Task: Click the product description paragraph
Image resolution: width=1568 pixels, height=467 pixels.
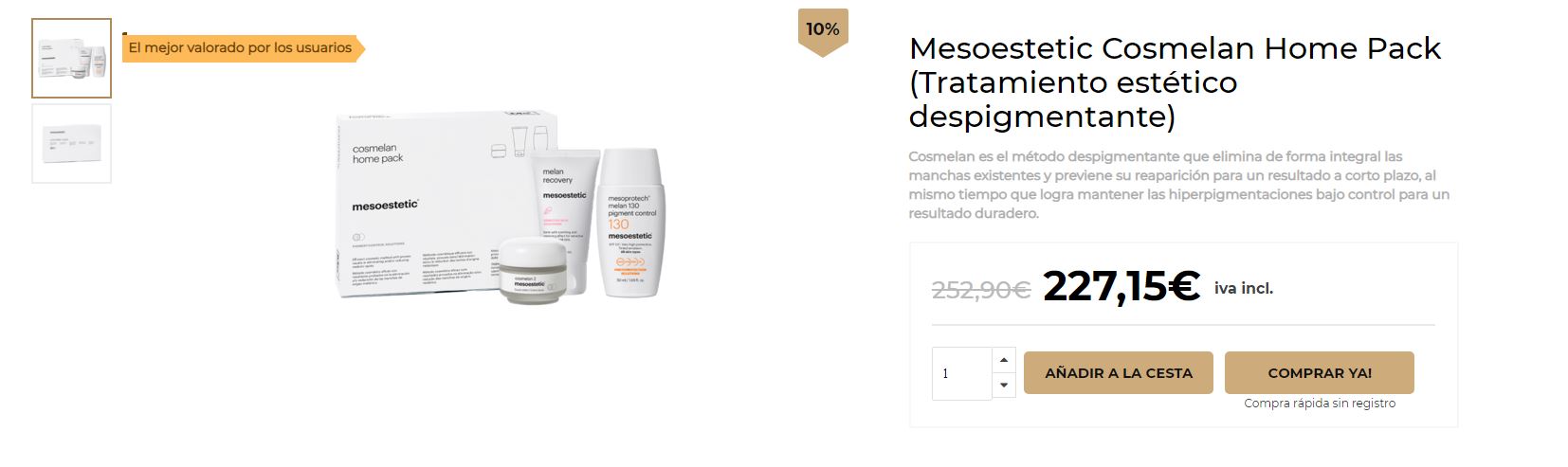Action: (1179, 185)
